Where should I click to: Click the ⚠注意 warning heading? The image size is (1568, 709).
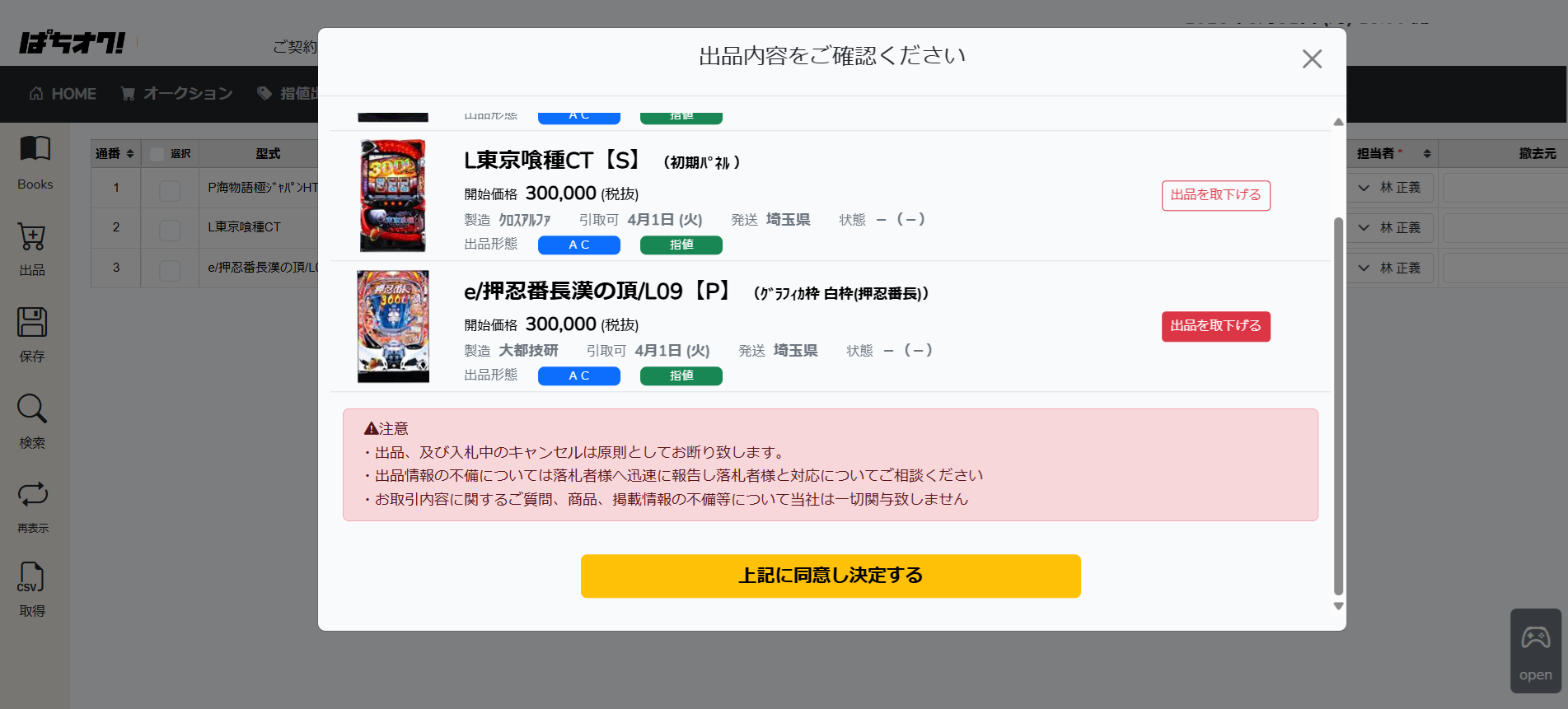point(386,428)
